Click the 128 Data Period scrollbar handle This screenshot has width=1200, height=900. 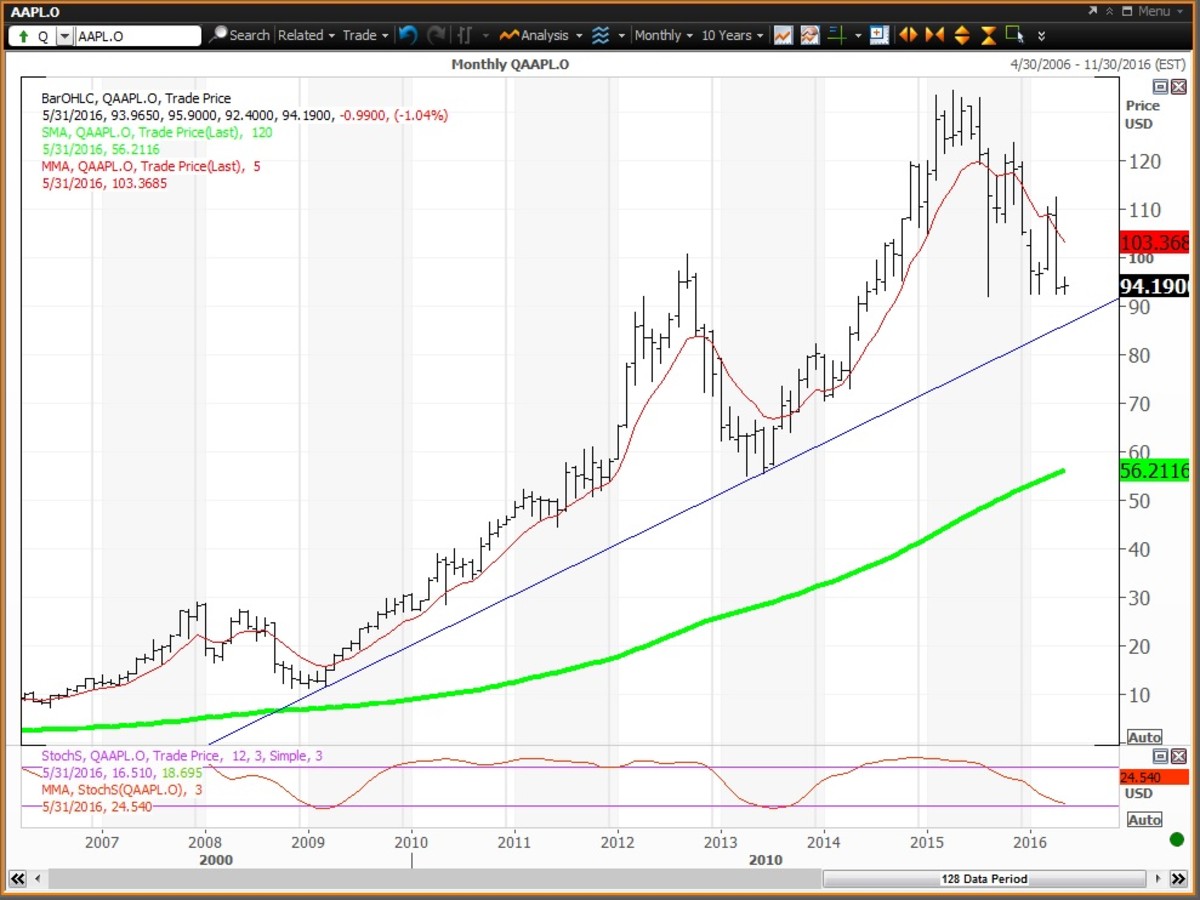coord(983,879)
